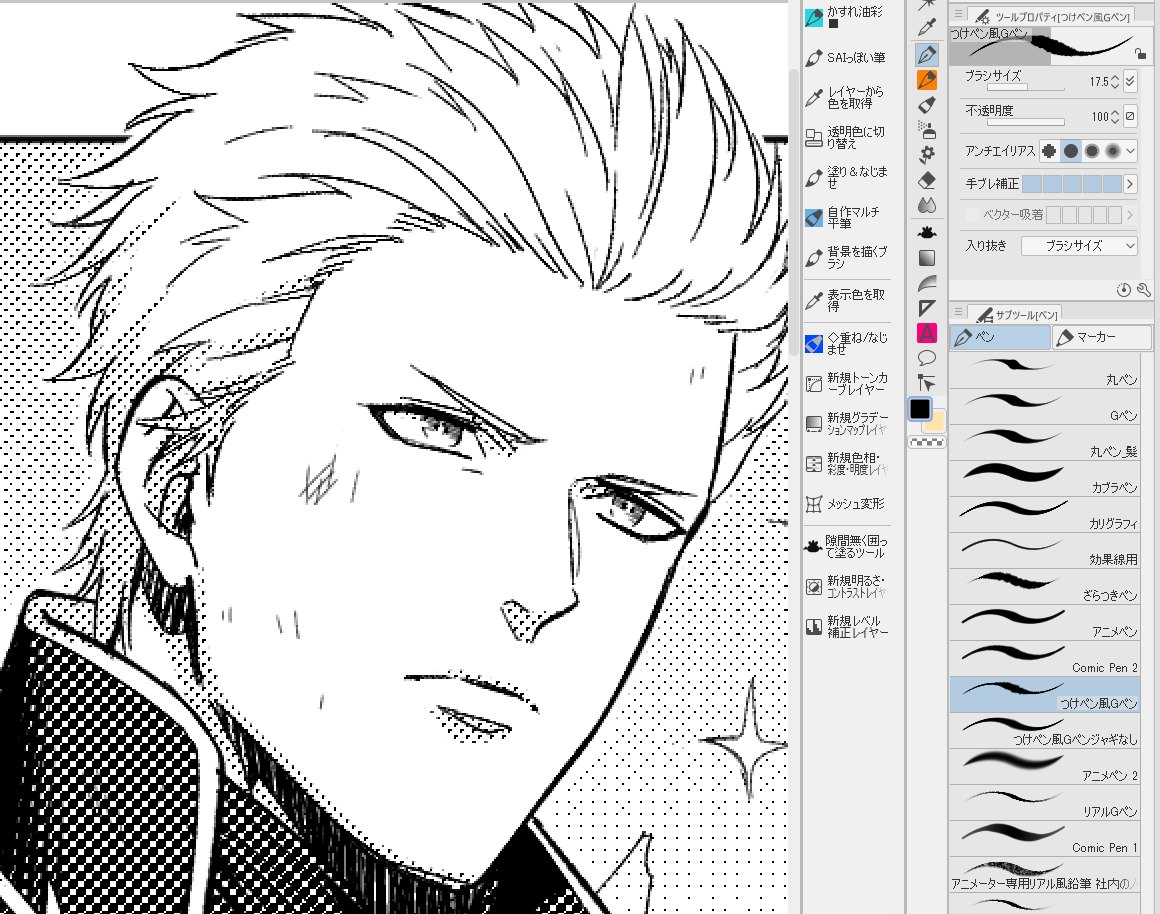This screenshot has width=1160, height=914.
Task: Select the black main color swatch
Action: click(920, 409)
